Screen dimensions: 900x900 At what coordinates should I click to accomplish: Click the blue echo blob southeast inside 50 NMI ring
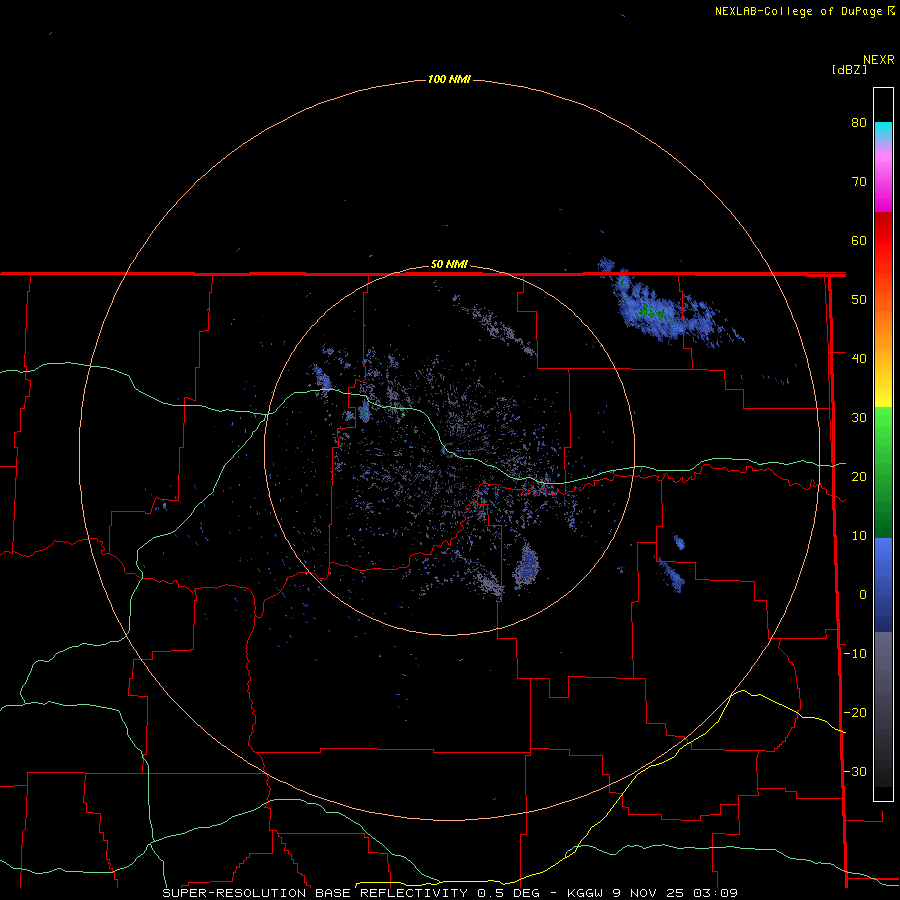point(526,565)
